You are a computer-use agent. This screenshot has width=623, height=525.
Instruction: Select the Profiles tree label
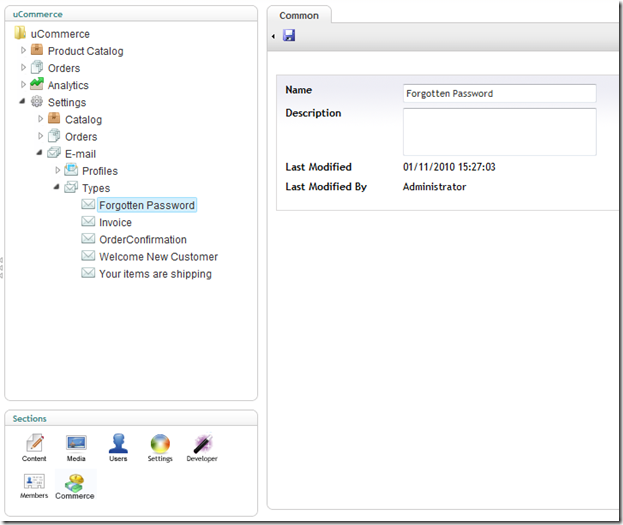coord(100,171)
